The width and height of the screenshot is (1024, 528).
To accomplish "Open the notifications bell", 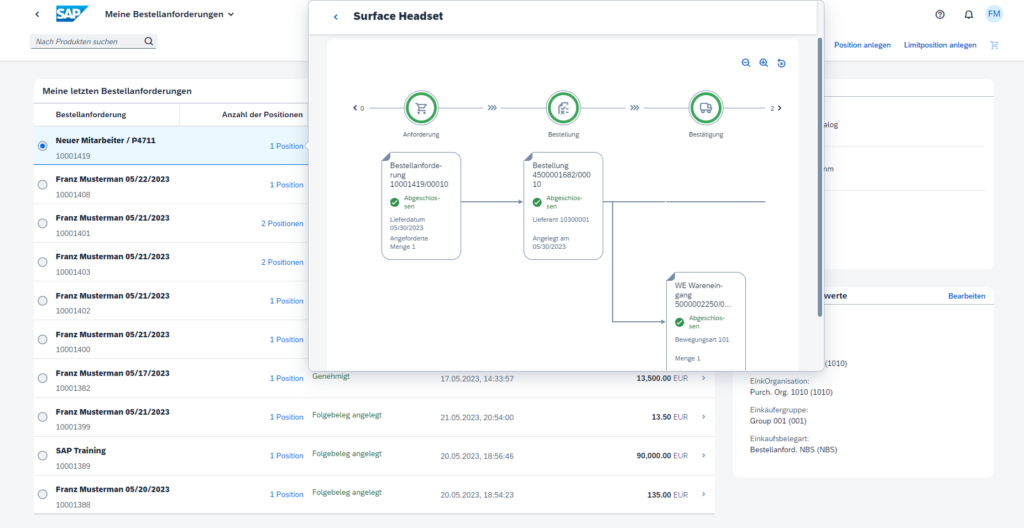I will [x=968, y=14].
